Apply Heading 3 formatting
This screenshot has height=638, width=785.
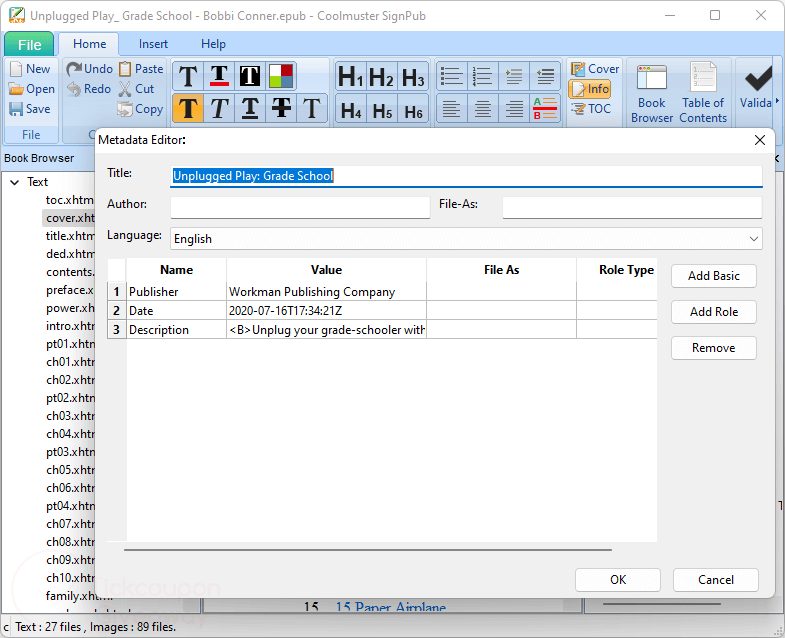pyautogui.click(x=414, y=77)
